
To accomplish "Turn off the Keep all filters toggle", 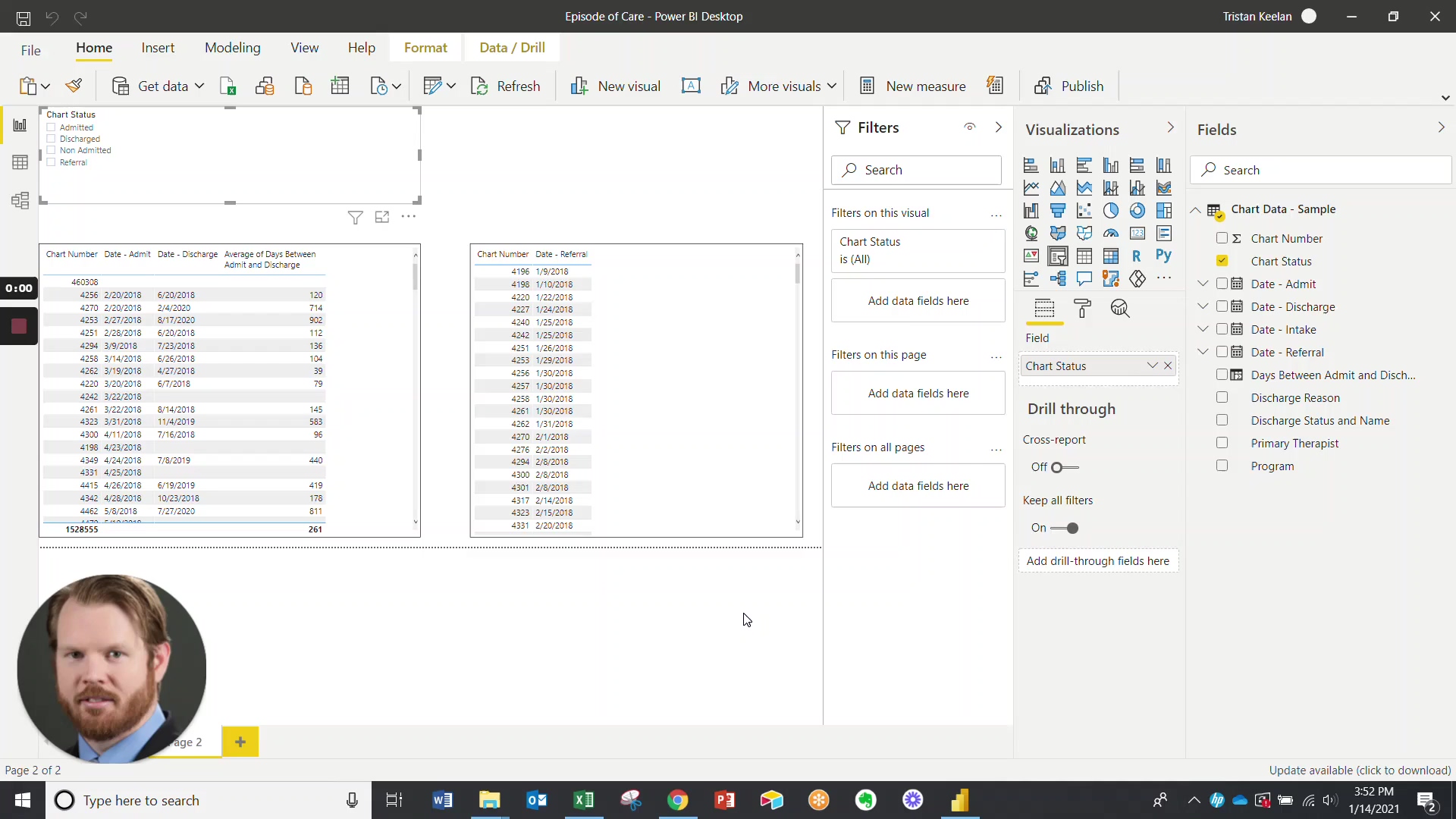I will pyautogui.click(x=1072, y=529).
